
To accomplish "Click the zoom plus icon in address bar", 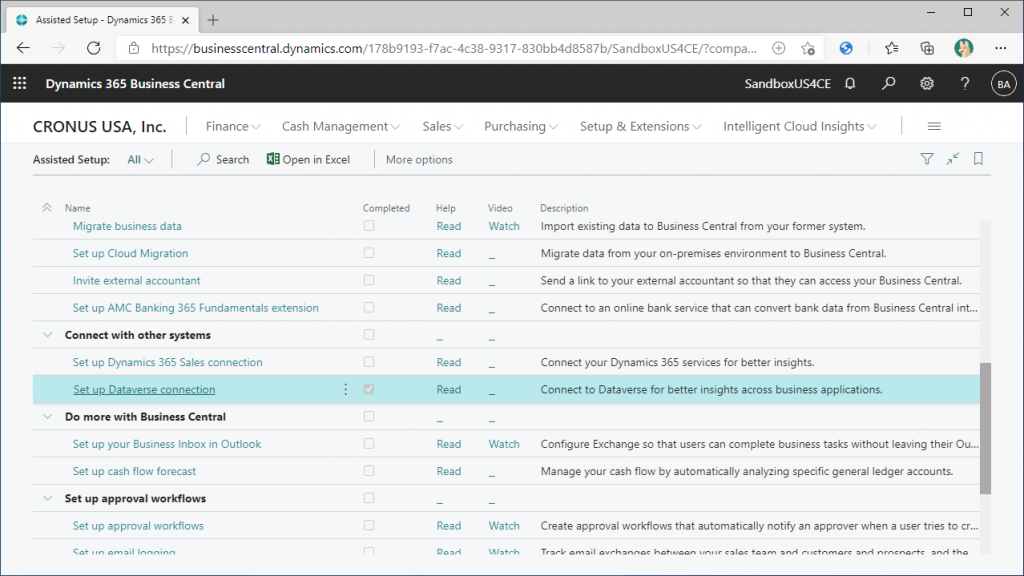I will click(x=778, y=48).
